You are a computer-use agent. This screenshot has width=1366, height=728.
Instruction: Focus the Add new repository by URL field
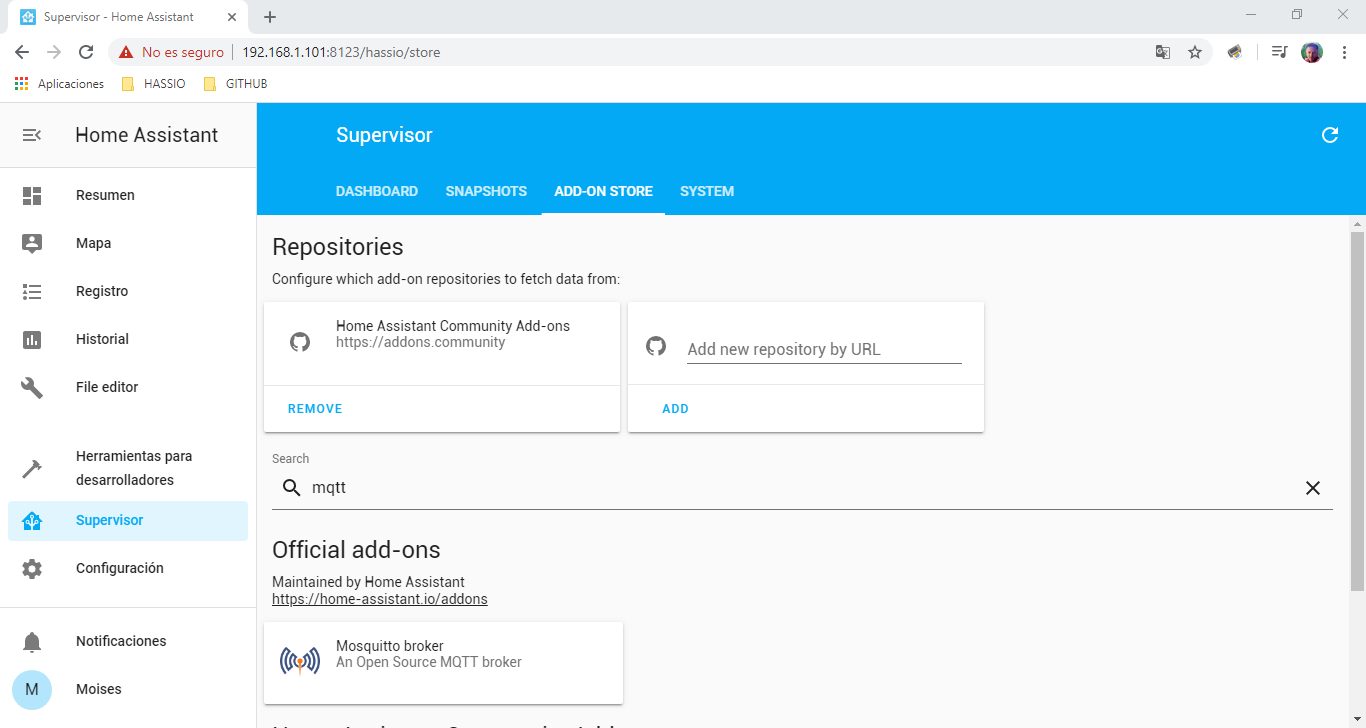pyautogui.click(x=824, y=349)
